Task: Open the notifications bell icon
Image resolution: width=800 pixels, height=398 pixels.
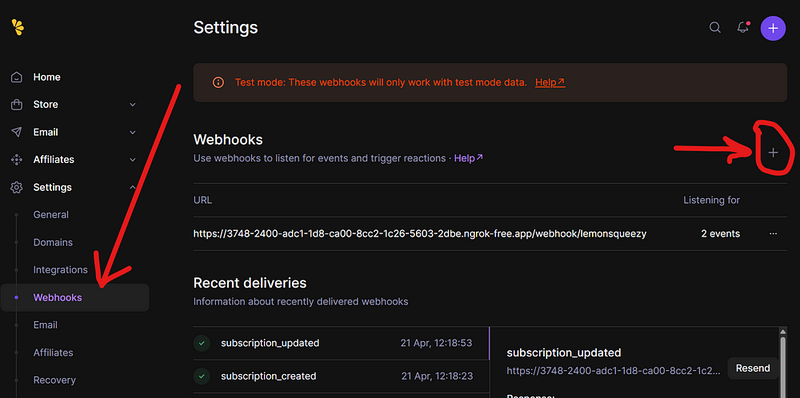Action: (743, 28)
